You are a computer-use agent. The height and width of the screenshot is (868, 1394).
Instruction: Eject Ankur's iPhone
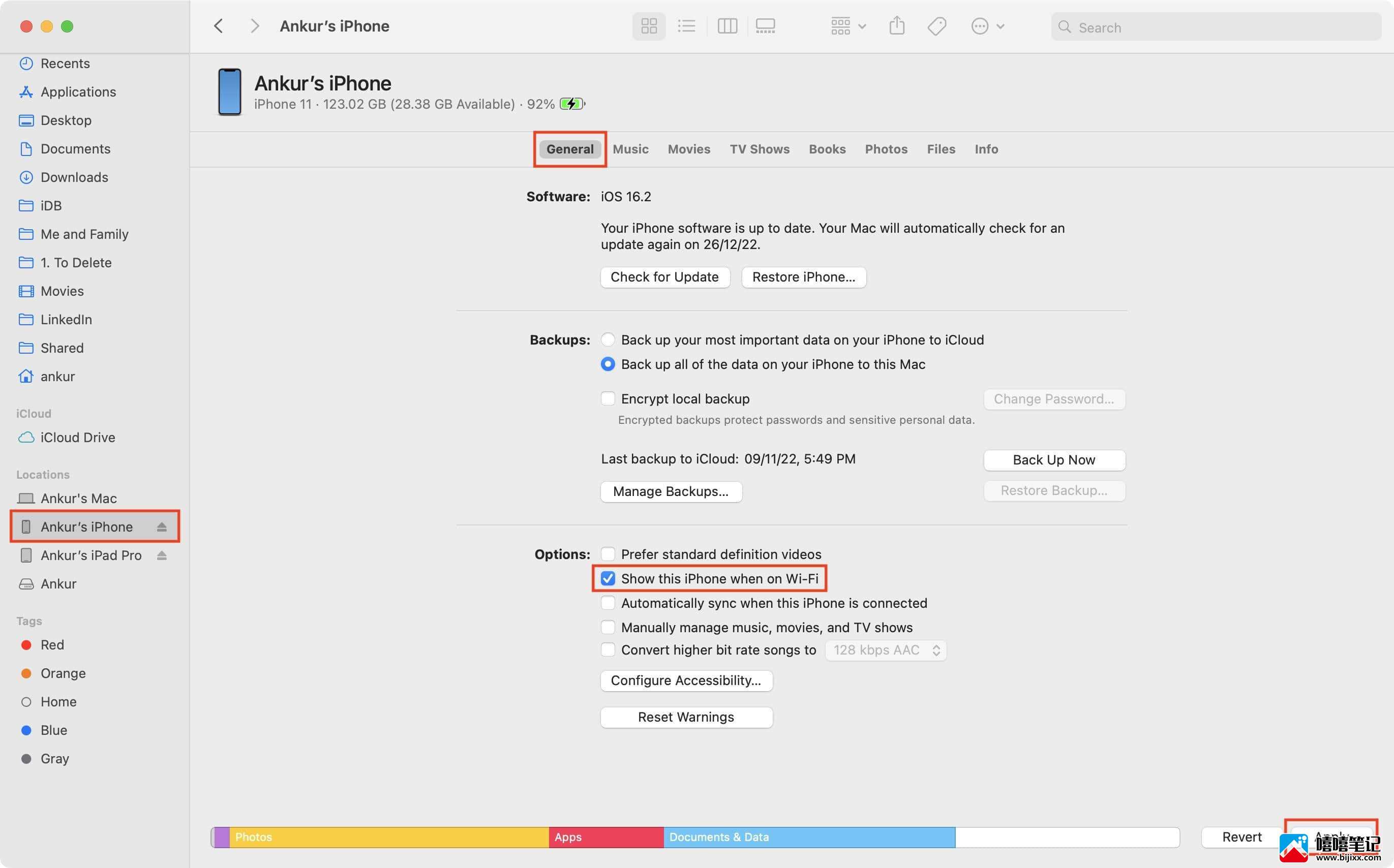(x=162, y=526)
